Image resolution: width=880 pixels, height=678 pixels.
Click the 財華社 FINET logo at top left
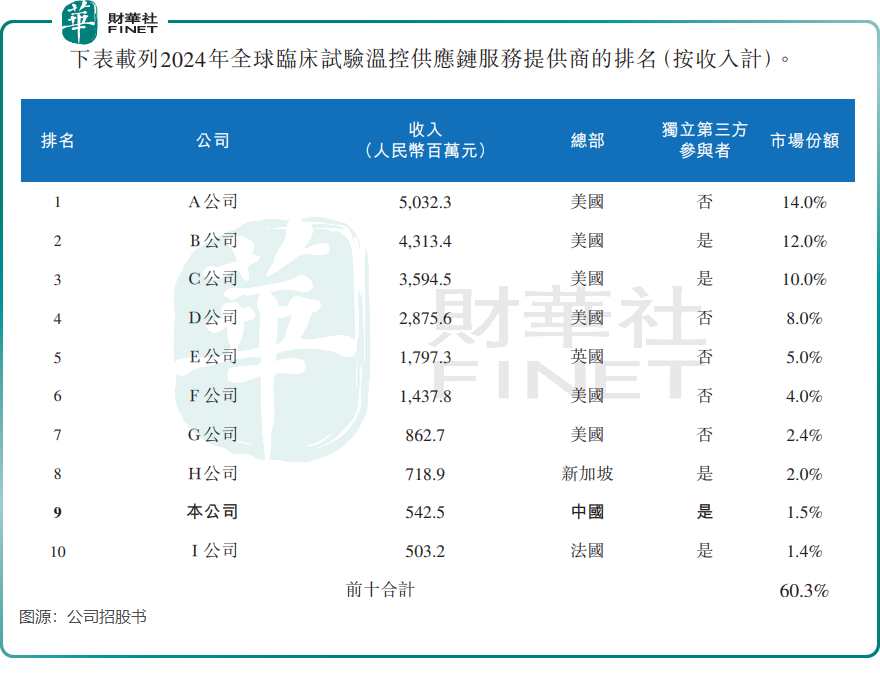(x=108, y=21)
